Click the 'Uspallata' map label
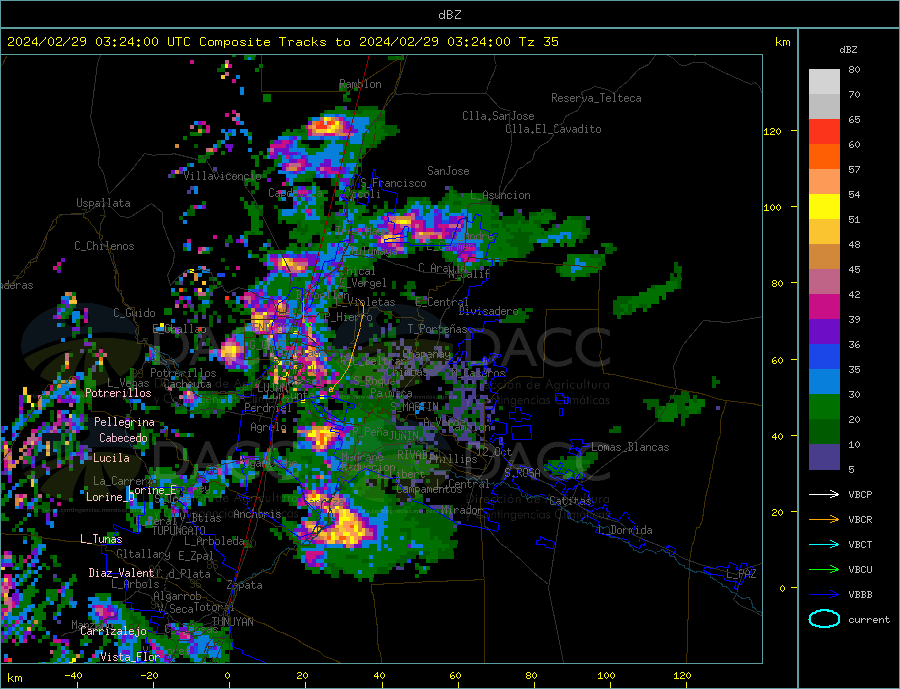Viewport: 900px width, 689px height. tap(103, 203)
